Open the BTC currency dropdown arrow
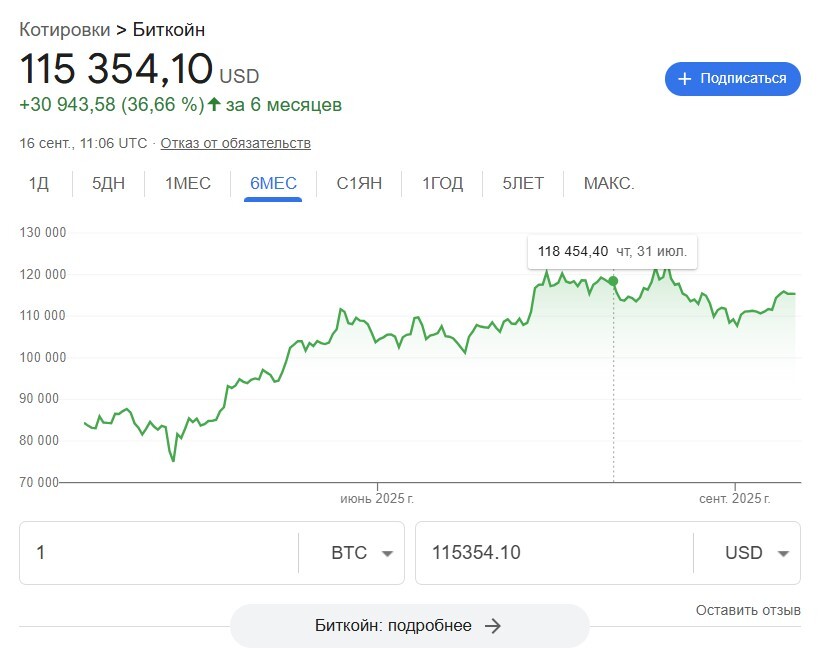820x664 pixels. pos(387,553)
